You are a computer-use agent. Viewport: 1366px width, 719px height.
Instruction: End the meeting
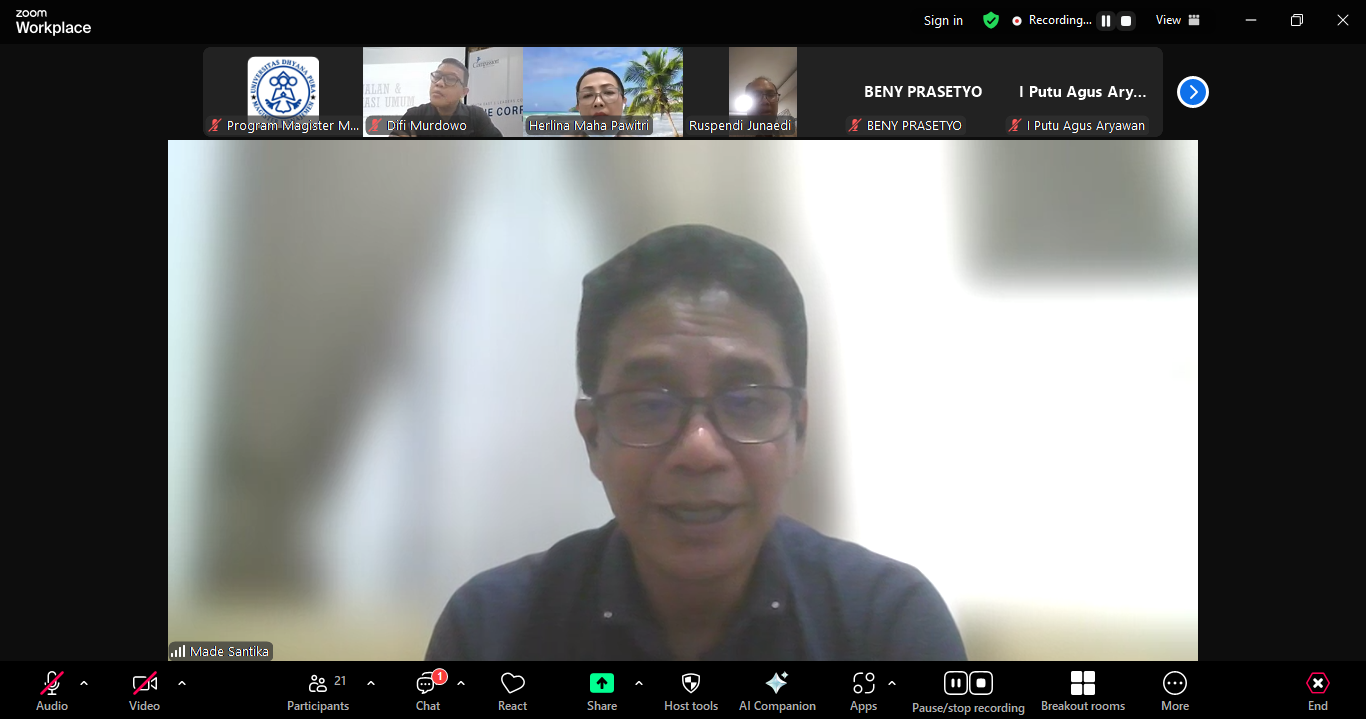(1317, 691)
